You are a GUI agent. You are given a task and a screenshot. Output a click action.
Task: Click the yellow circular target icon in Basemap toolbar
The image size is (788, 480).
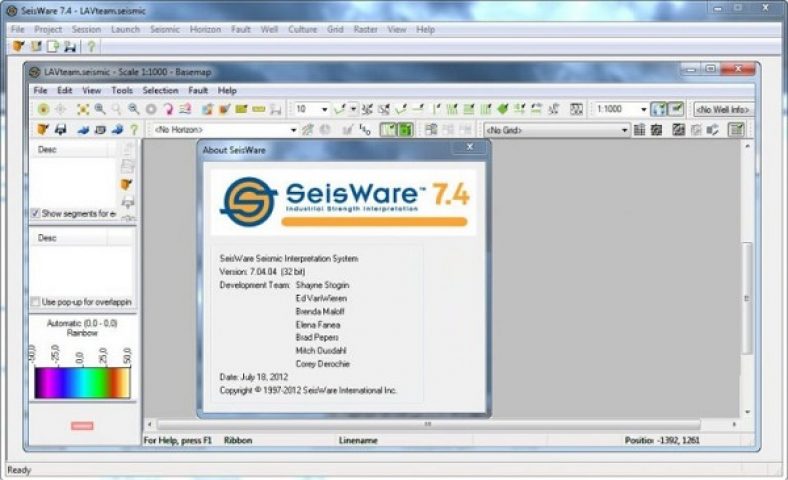coord(43,109)
